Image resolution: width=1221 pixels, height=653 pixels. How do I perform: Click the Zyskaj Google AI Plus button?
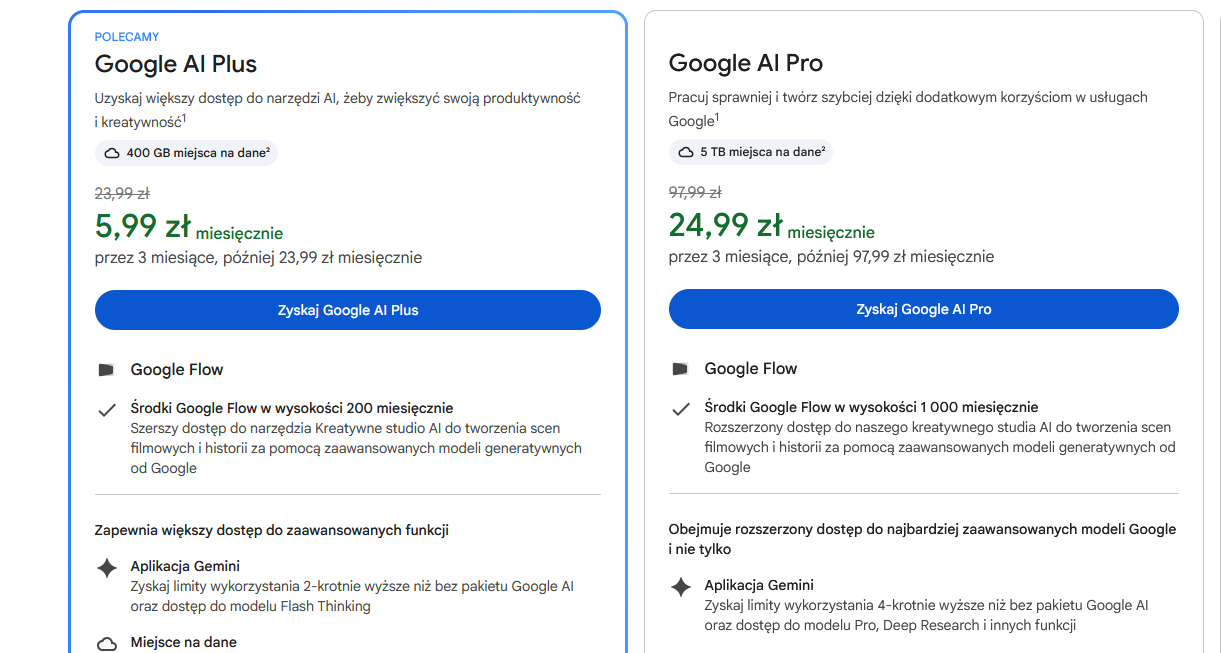pyautogui.click(x=348, y=310)
